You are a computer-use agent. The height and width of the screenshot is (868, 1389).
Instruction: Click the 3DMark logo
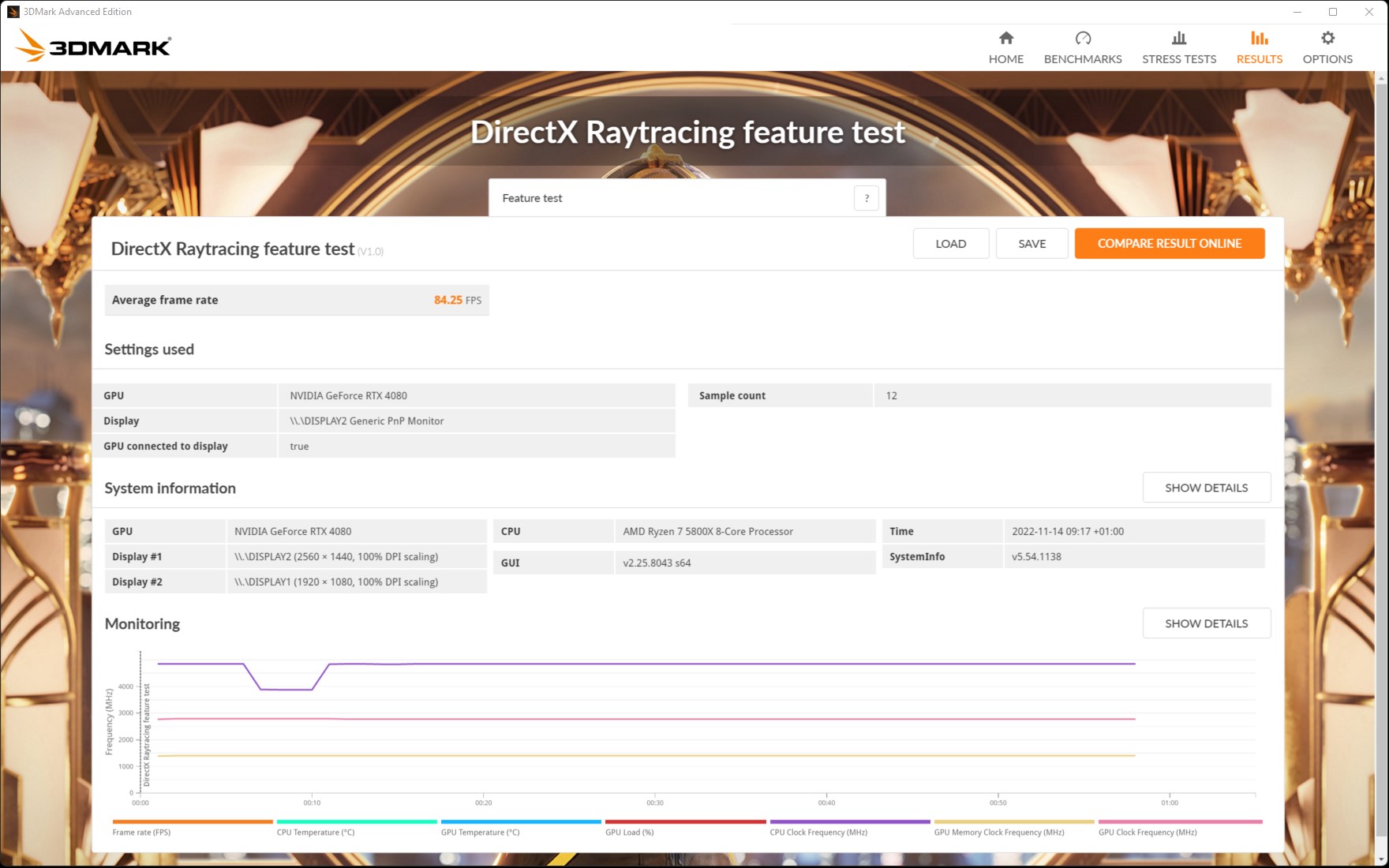[93, 46]
